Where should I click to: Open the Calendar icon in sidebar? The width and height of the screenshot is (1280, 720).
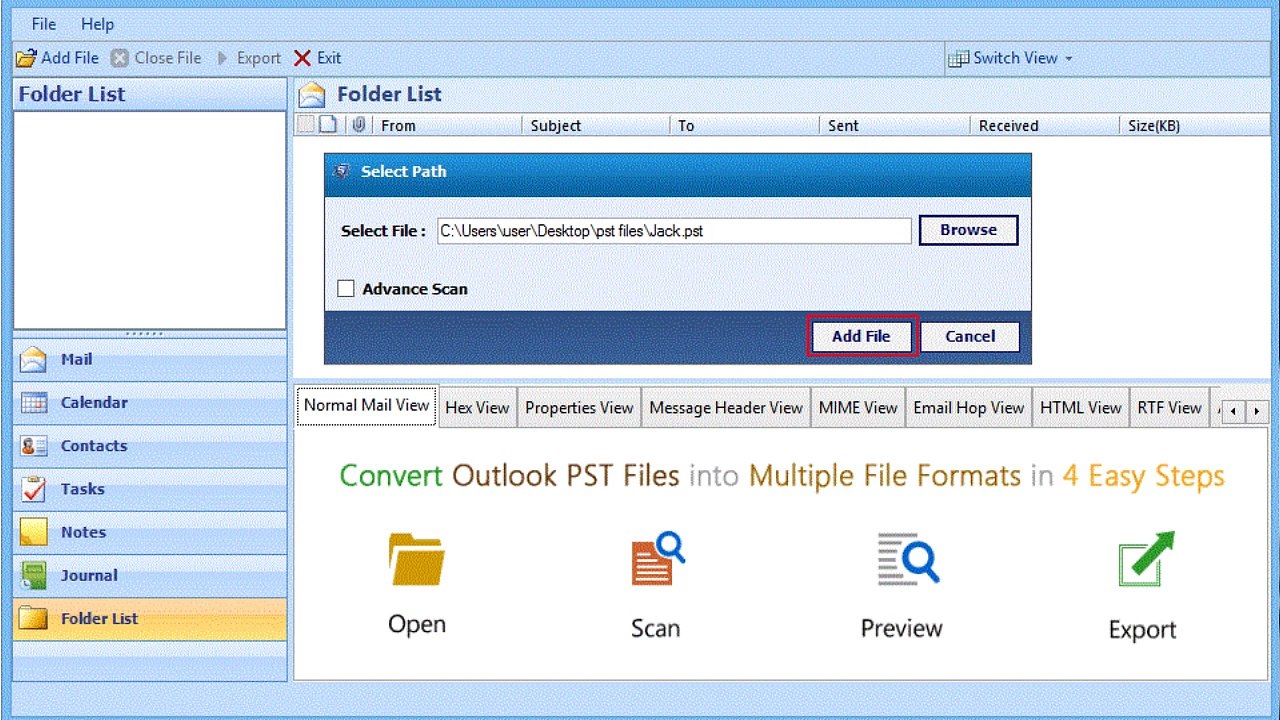tap(34, 403)
